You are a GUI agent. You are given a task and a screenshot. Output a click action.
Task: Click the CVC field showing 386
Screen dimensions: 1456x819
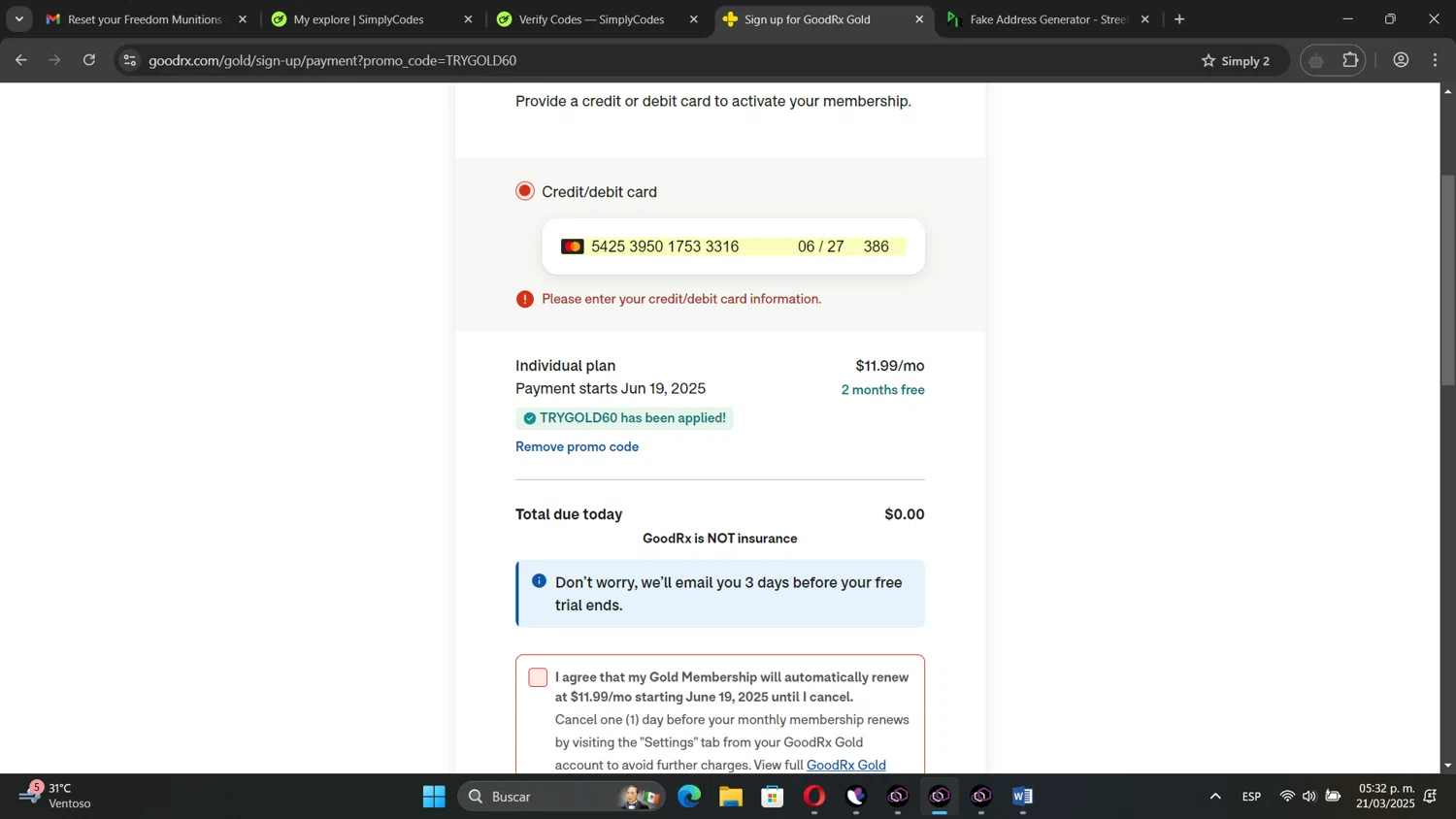coord(877,246)
